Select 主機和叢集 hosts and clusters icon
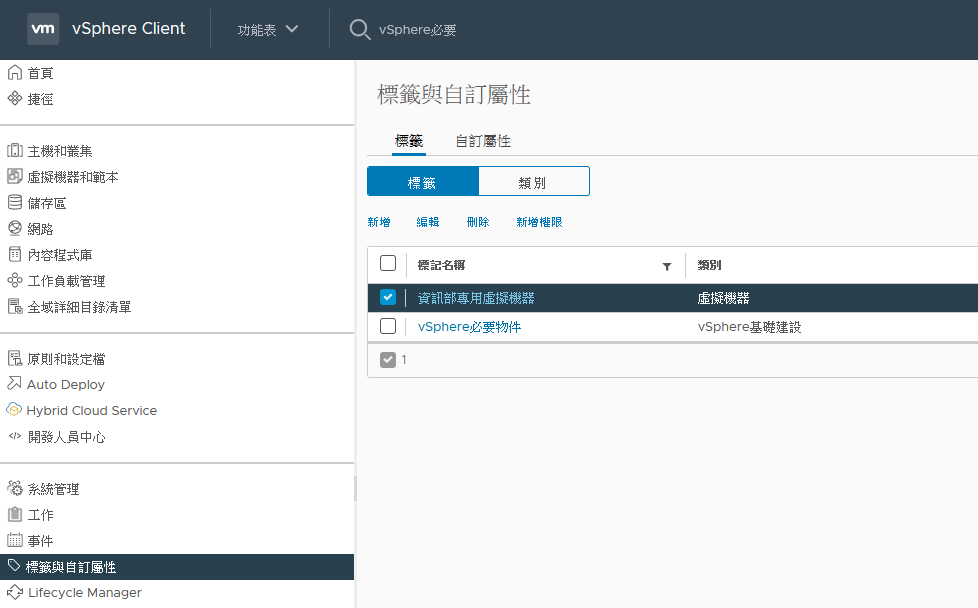 tap(14, 151)
